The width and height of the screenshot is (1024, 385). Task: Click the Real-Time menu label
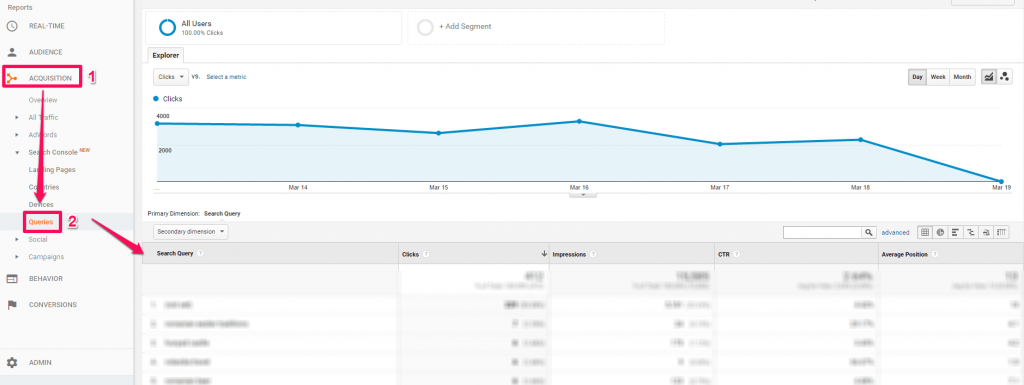tap(47, 26)
